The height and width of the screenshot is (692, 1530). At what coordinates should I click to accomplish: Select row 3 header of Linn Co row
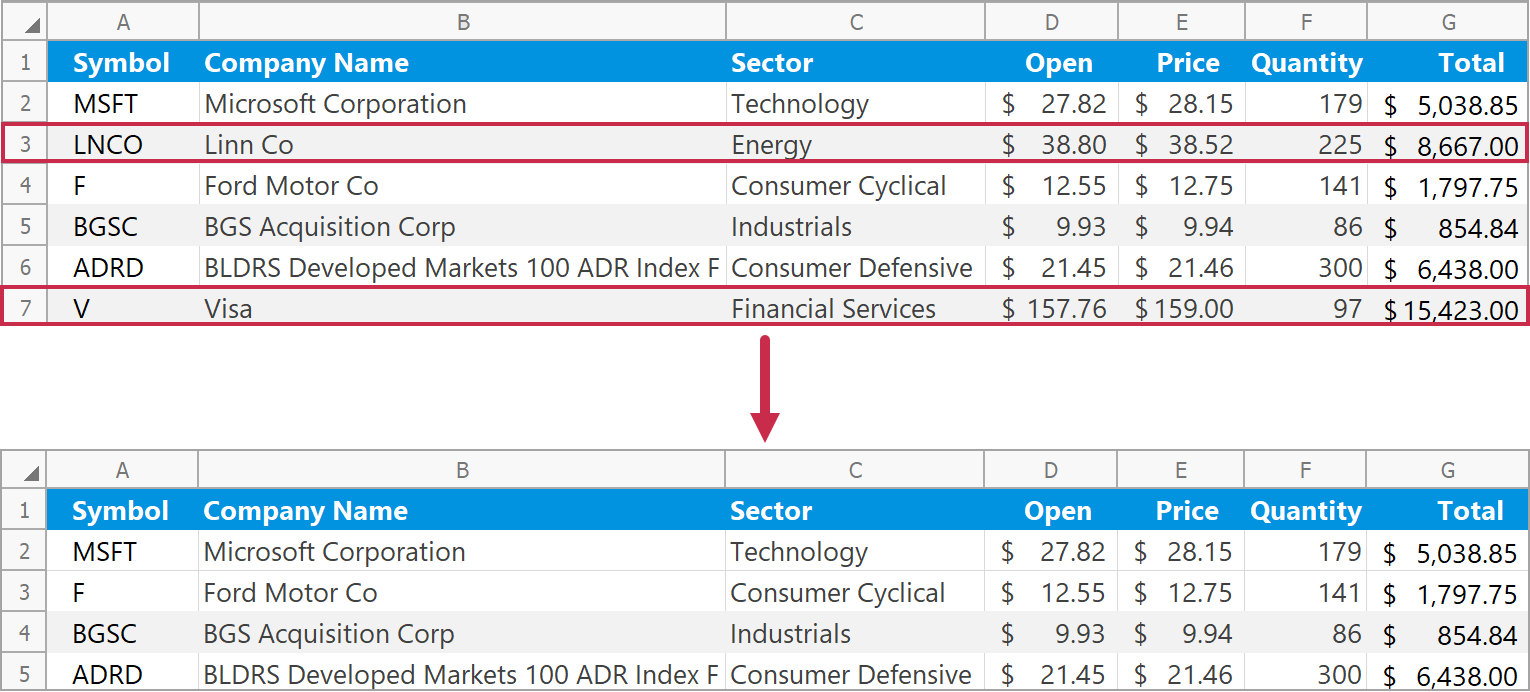pos(25,145)
